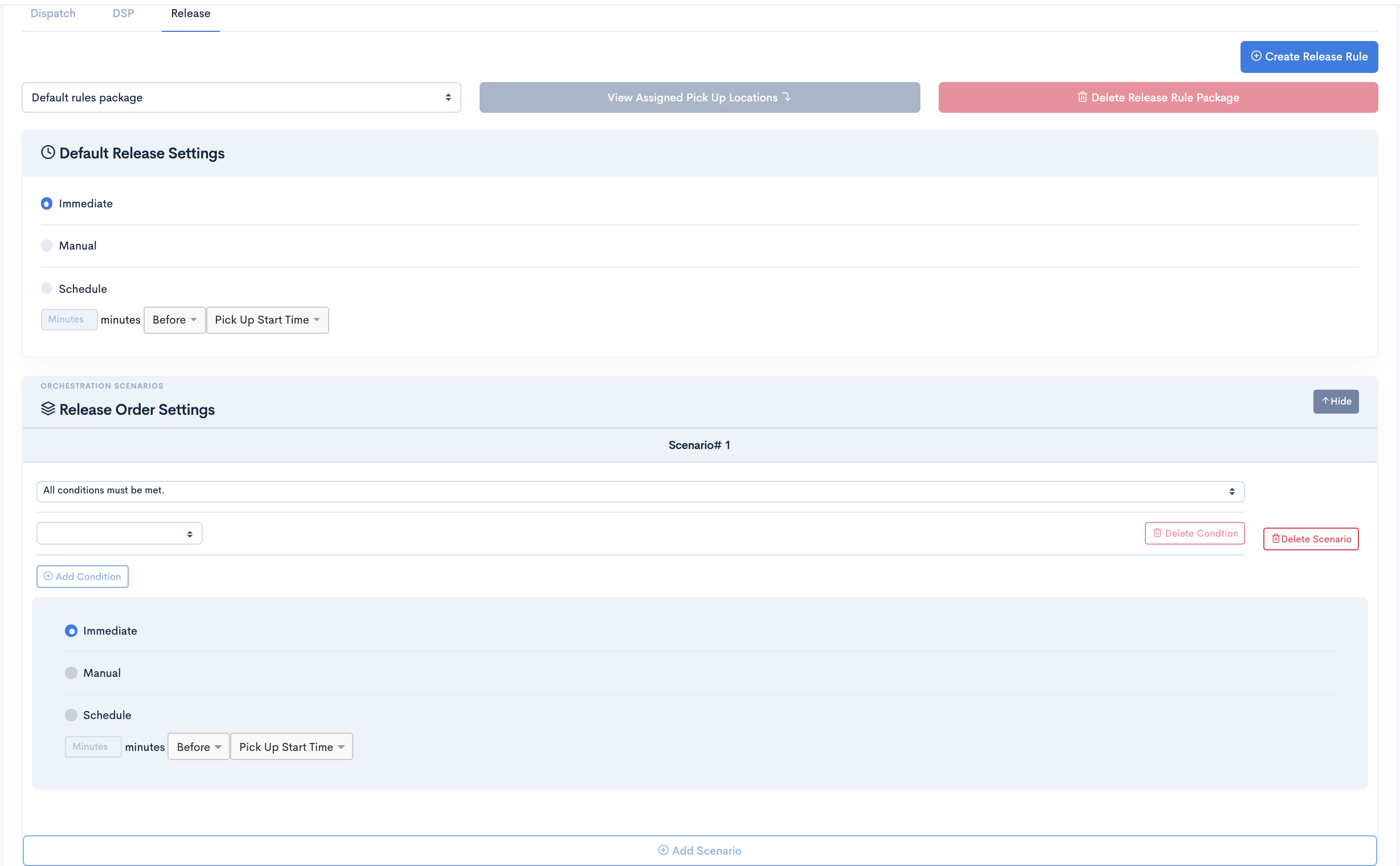Open Pick Up Start Time dropdown in Scenario 1

tap(292, 747)
